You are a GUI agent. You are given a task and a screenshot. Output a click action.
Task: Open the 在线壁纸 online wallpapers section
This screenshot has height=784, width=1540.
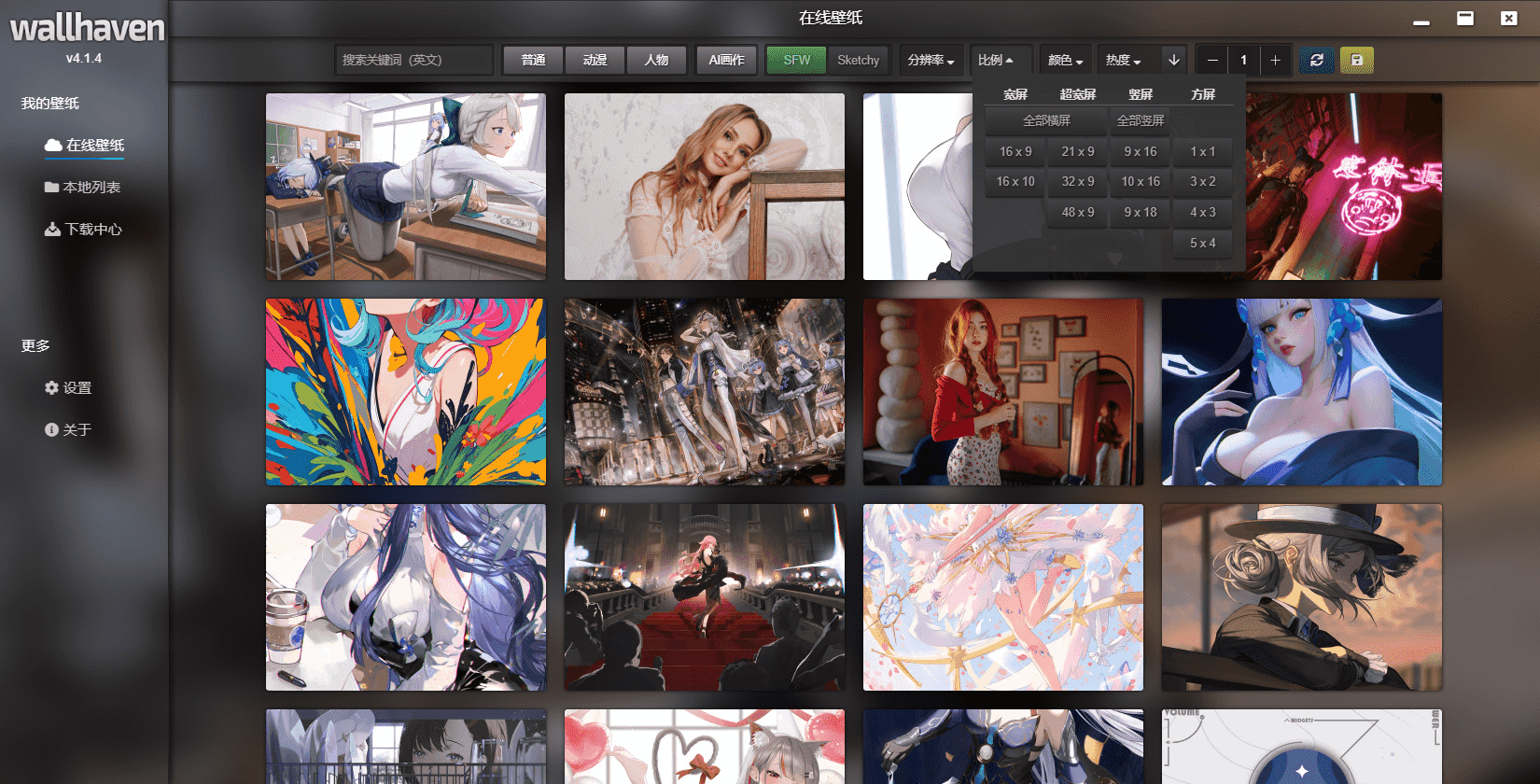[x=84, y=145]
